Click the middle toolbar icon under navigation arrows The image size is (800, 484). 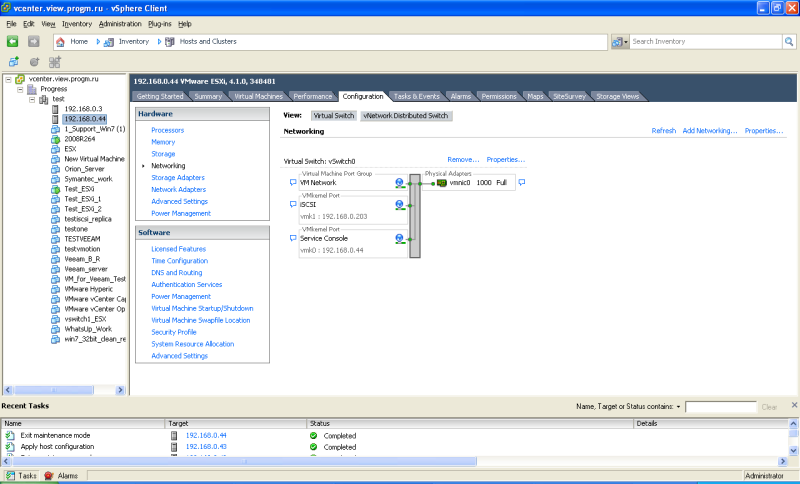click(34, 62)
